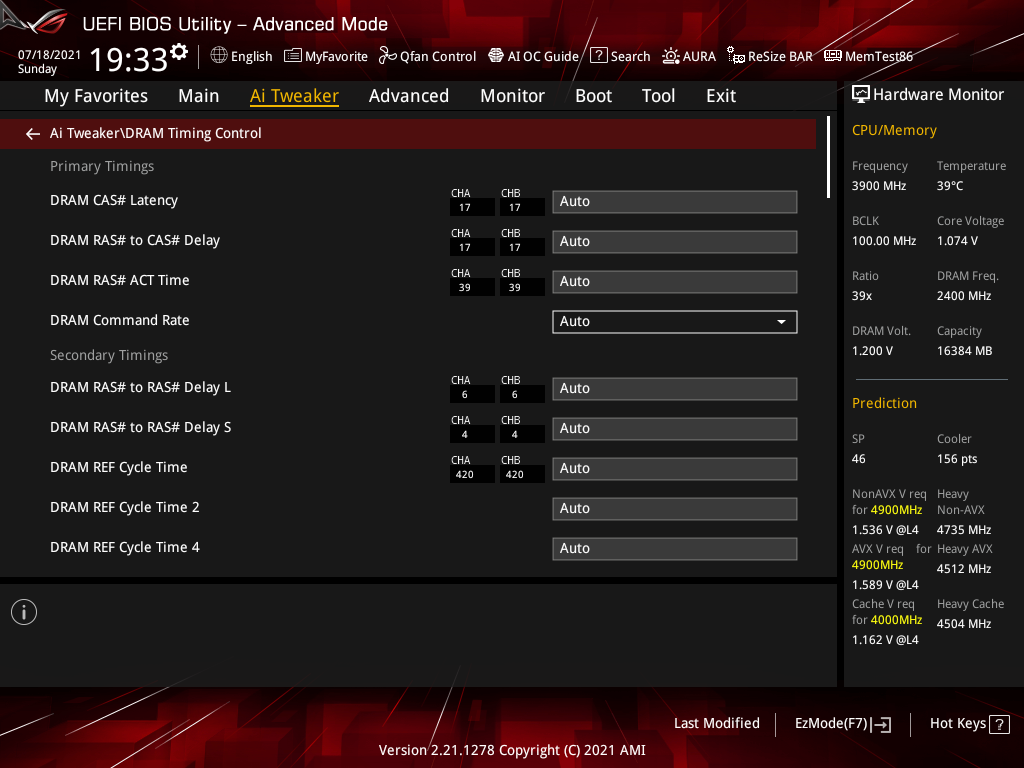Launch MemTest86 from the toolbar
The width and height of the screenshot is (1024, 768).
click(868, 56)
